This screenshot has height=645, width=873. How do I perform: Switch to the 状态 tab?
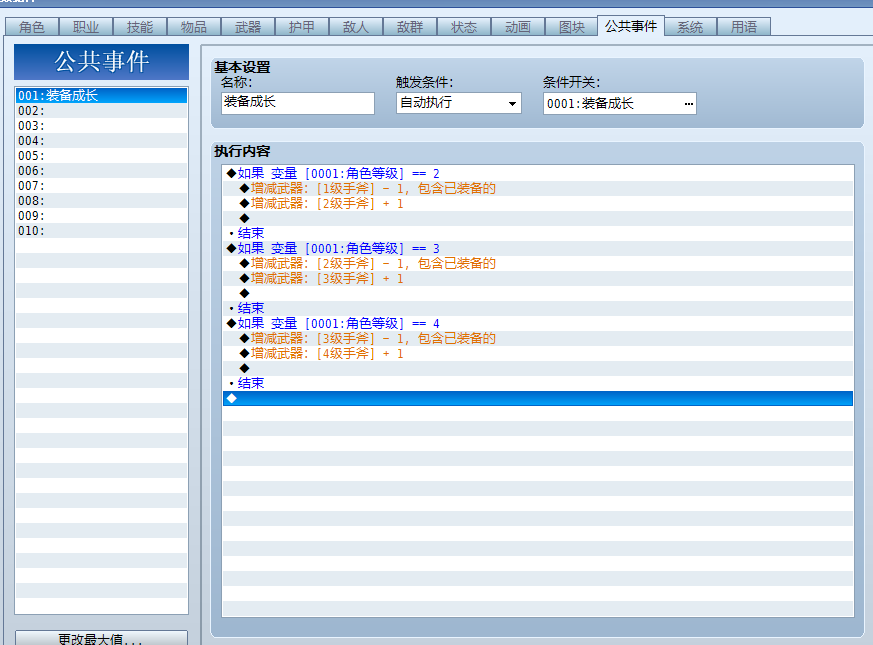[x=464, y=27]
